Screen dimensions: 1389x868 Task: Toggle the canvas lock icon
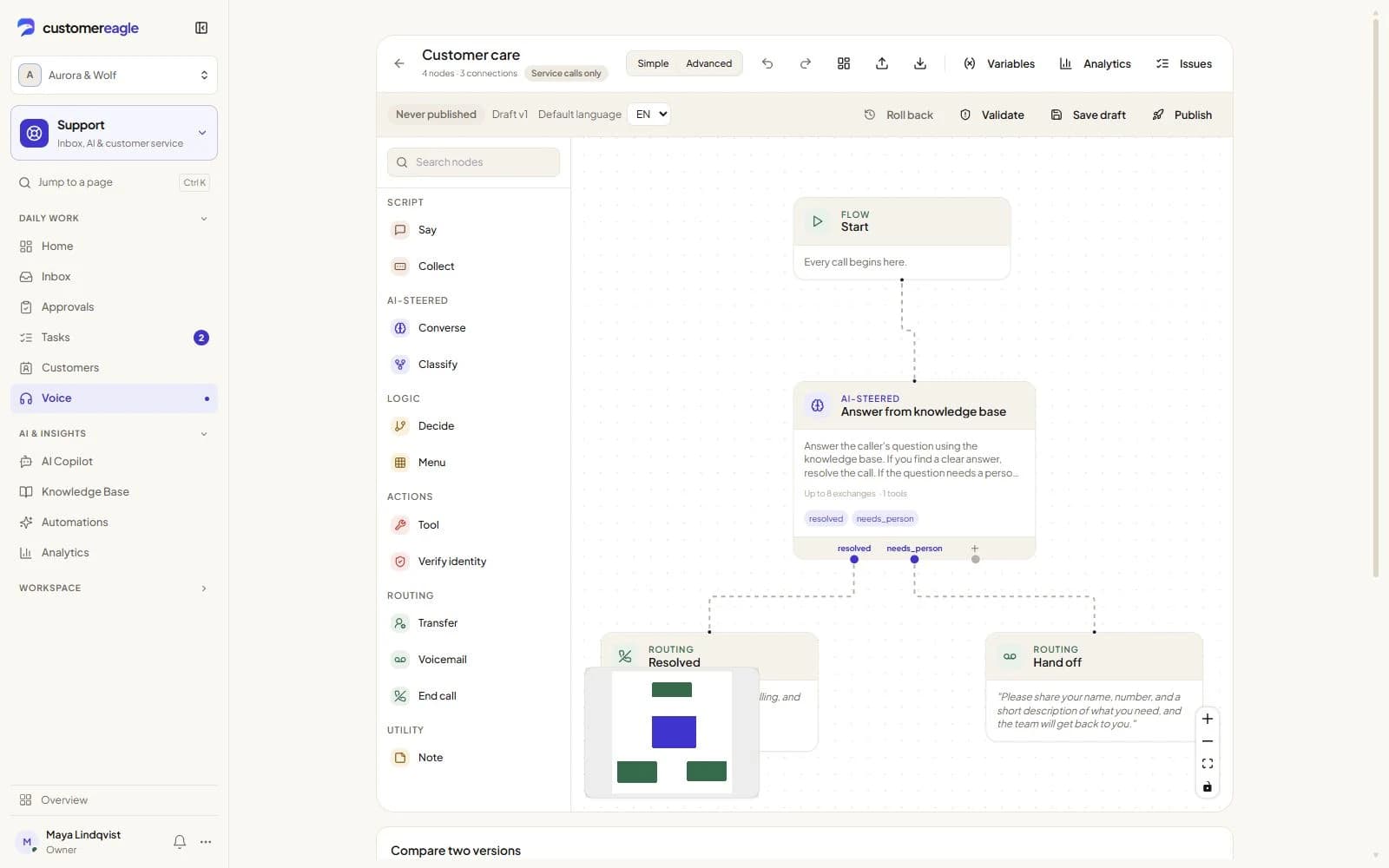tap(1208, 787)
